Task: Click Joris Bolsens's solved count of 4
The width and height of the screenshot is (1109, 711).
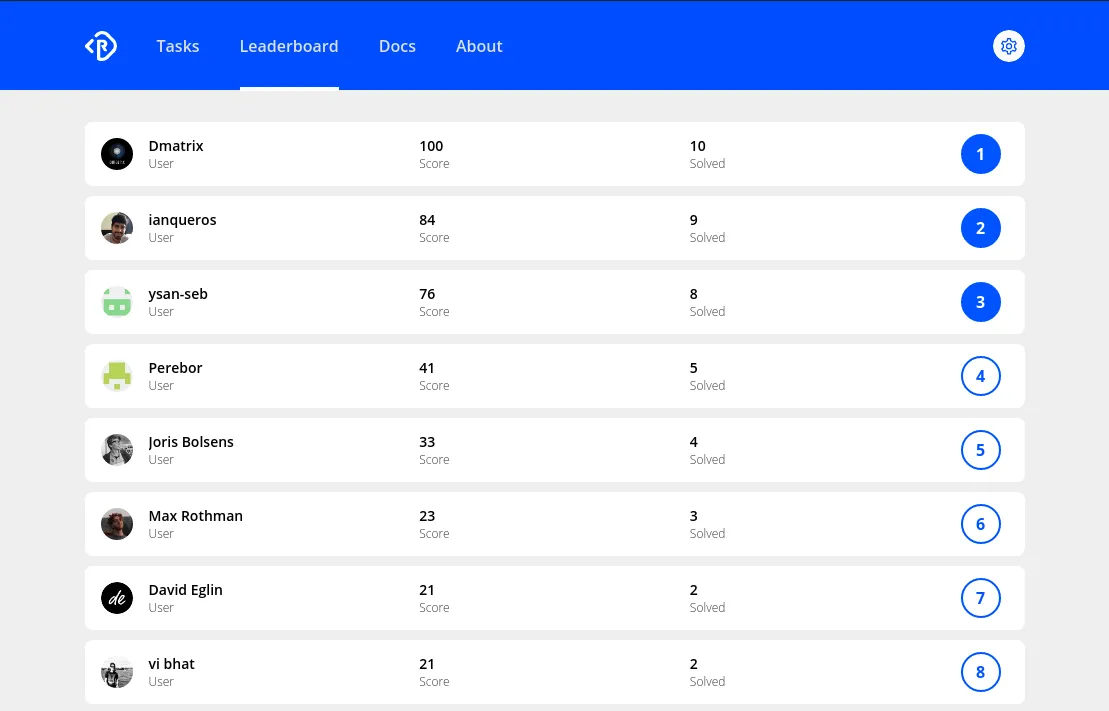Action: click(x=694, y=442)
